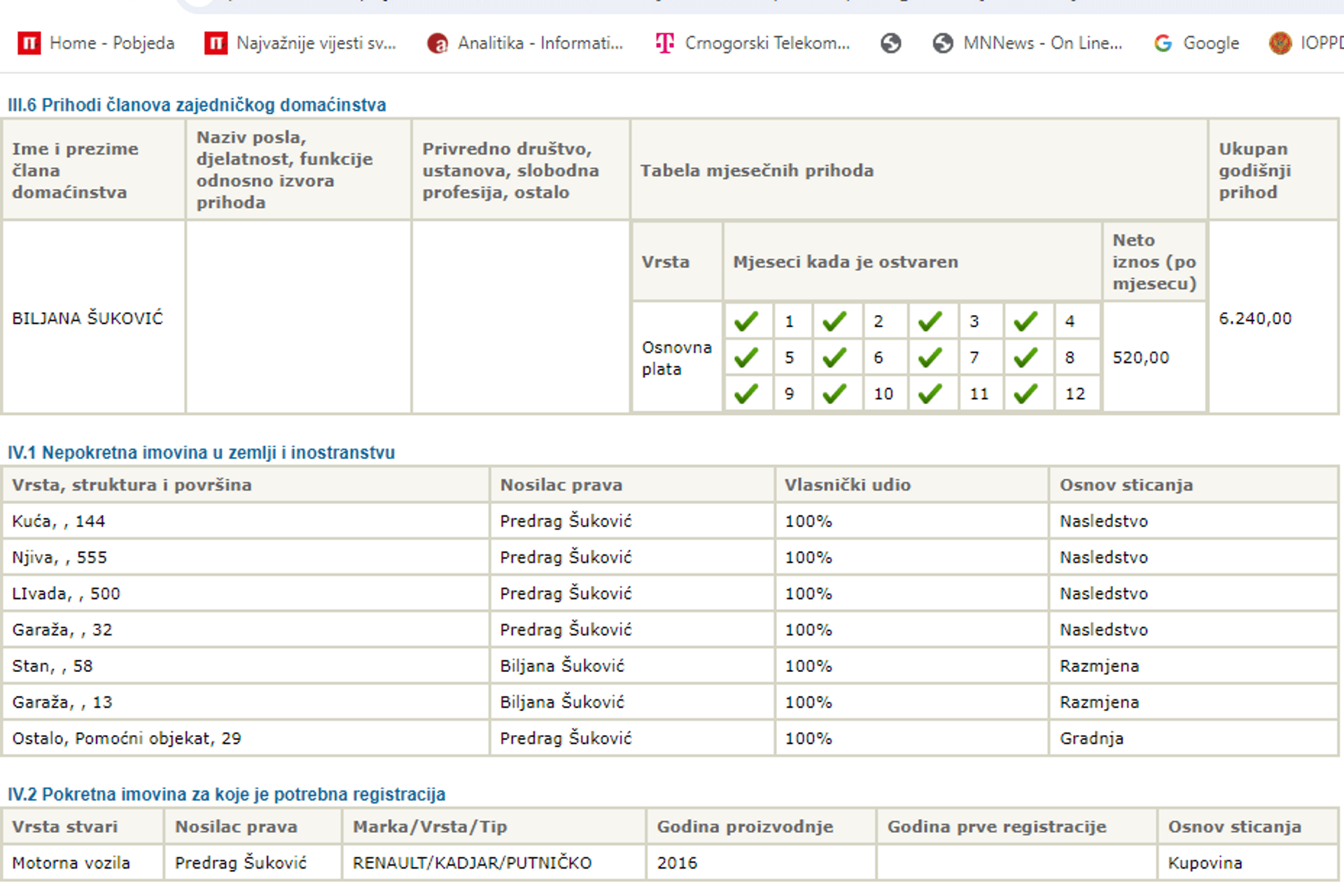Click the checkmark beside month 12
The width and height of the screenshot is (1344, 896).
tap(1025, 394)
